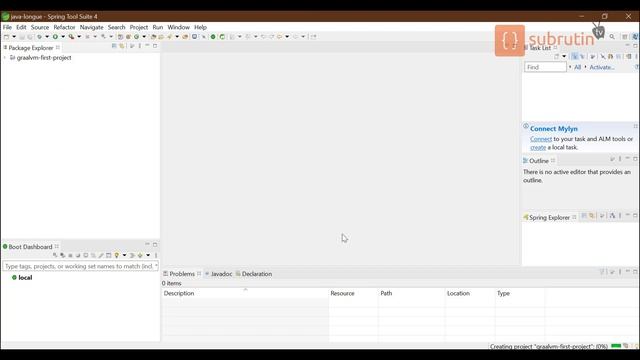Click the Boot Dashboard stop square icon

click(70, 256)
